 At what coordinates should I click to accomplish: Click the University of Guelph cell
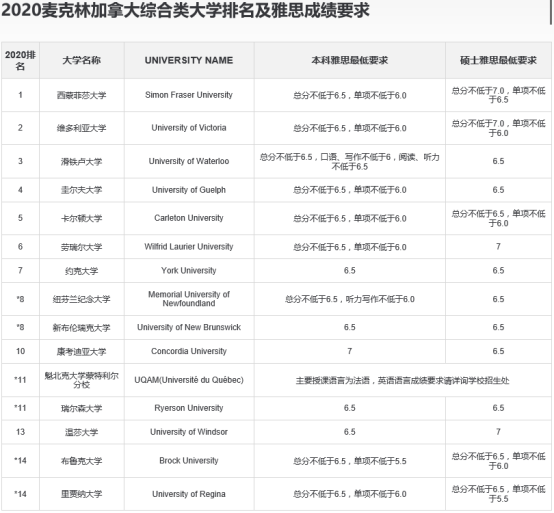coord(189,190)
